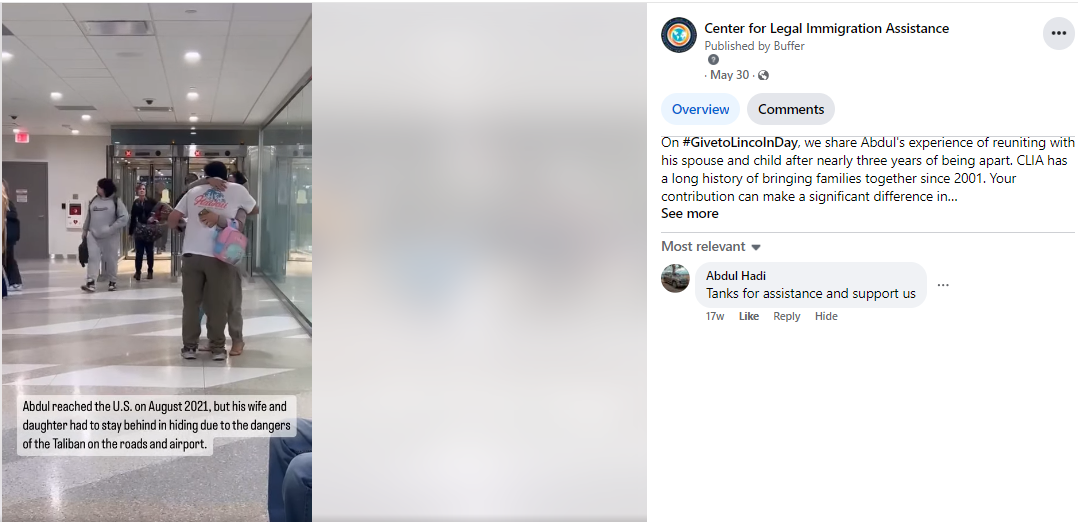
Task: Click the public globe audience icon
Action: click(763, 76)
